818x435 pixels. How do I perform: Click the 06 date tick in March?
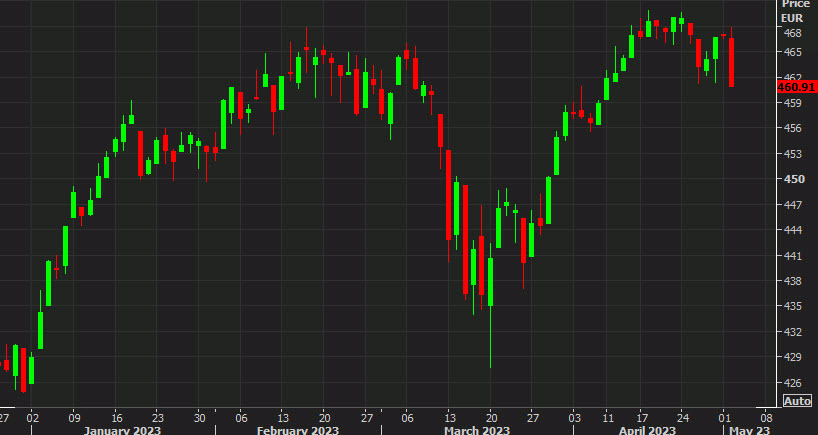coord(407,418)
